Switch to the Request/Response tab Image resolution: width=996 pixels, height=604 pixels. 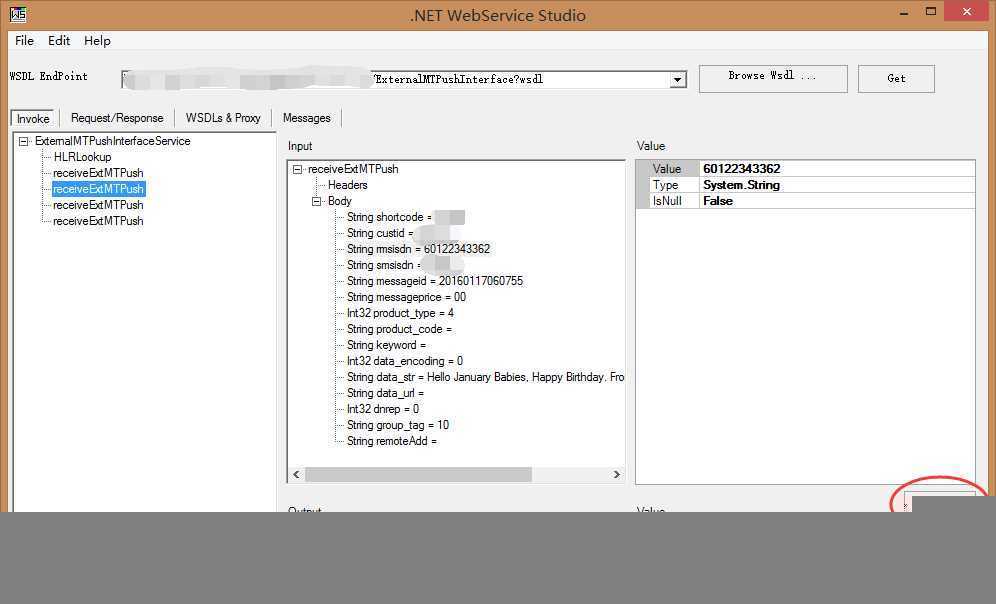(117, 118)
